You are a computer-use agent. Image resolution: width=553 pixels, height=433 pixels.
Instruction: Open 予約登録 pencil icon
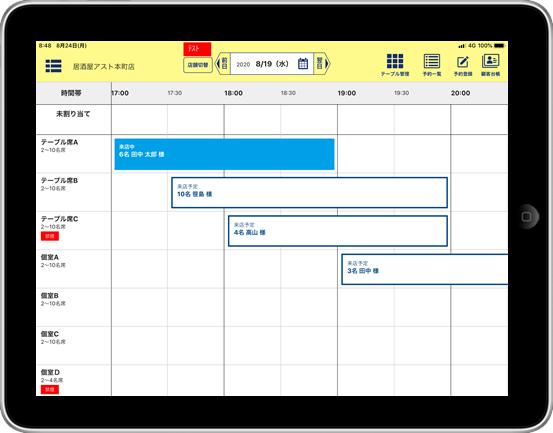463,62
